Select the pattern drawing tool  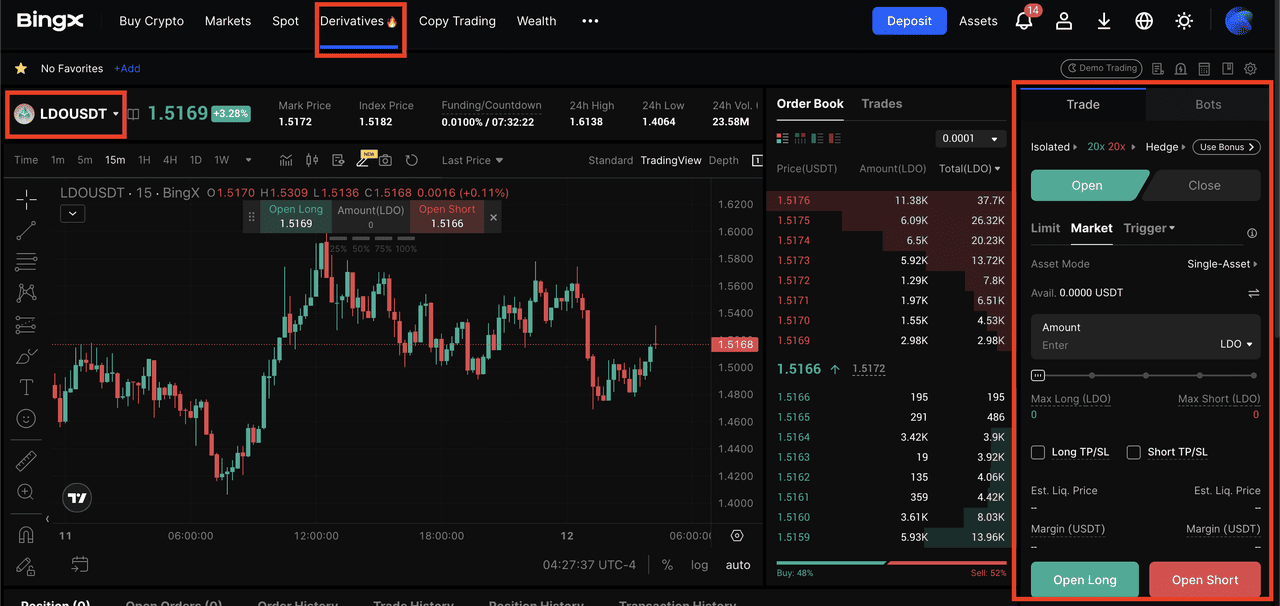pos(26,293)
